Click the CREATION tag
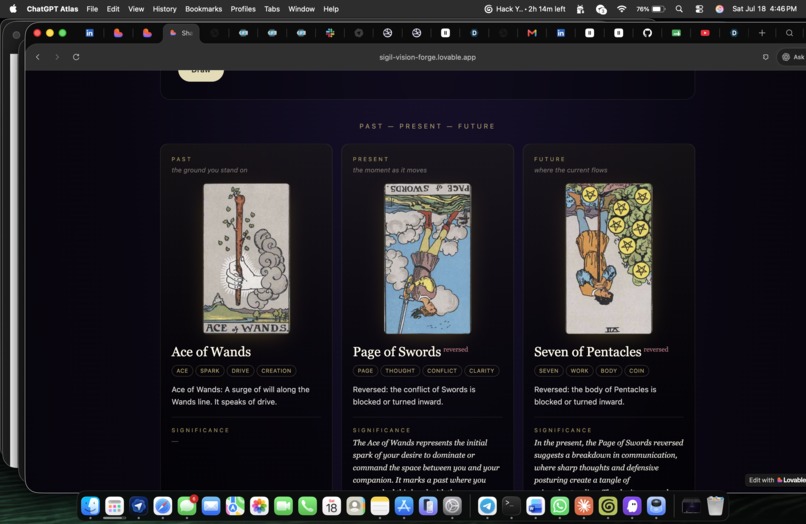 pyautogui.click(x=276, y=371)
